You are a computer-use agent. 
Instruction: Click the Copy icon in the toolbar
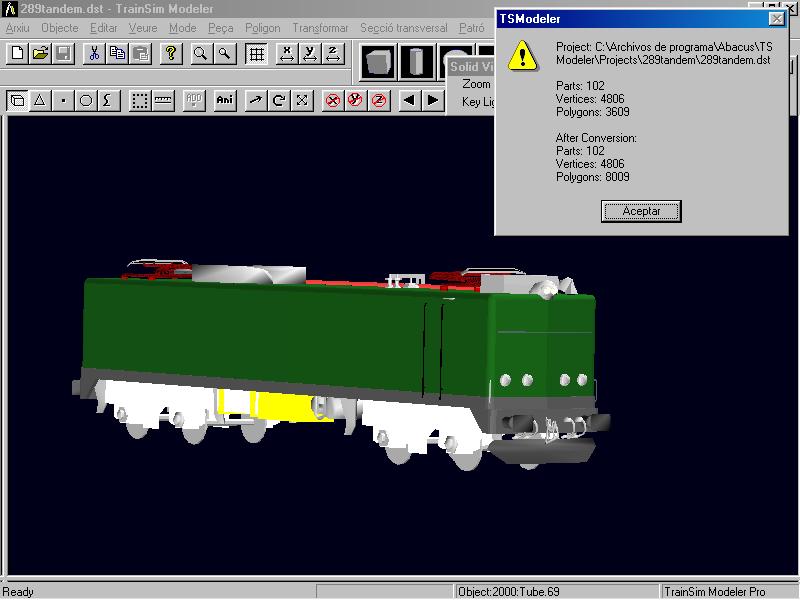point(117,54)
